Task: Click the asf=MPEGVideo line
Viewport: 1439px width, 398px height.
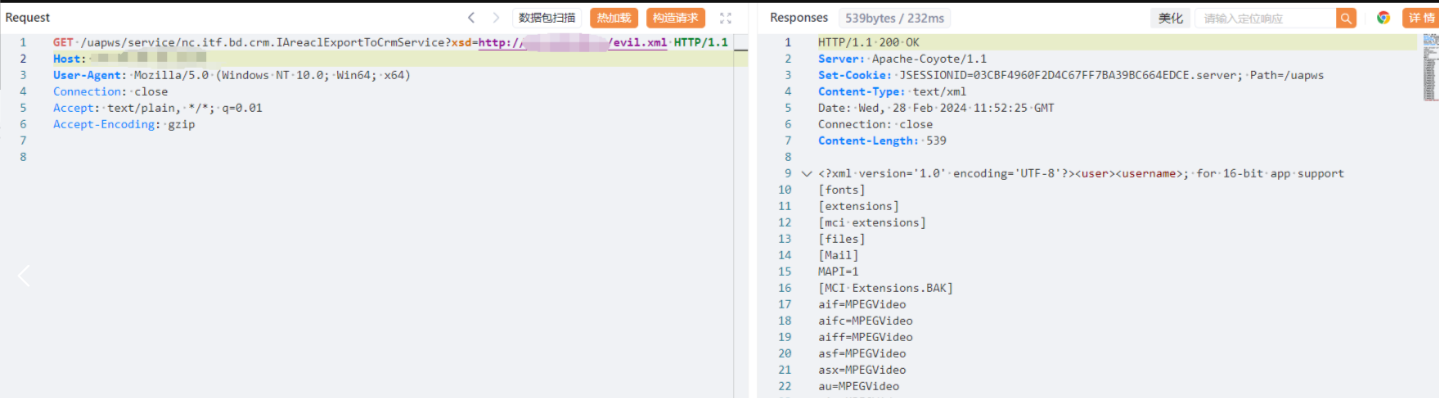Action: [x=862, y=353]
